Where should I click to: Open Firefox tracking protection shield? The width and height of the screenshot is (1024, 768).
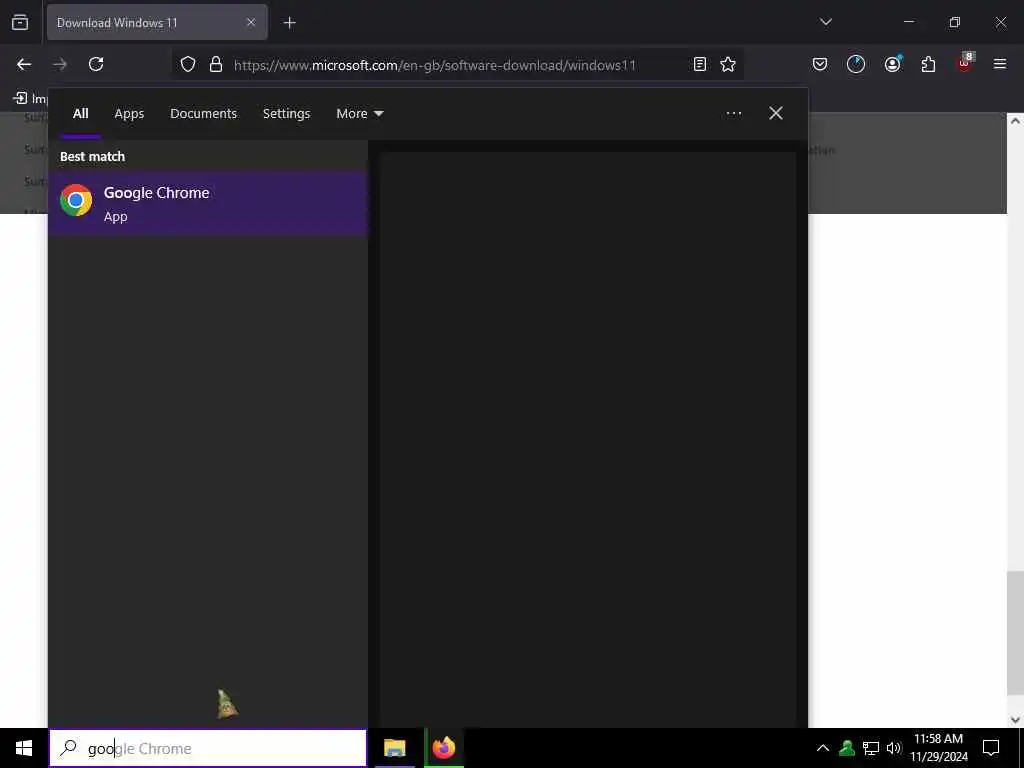click(x=188, y=65)
